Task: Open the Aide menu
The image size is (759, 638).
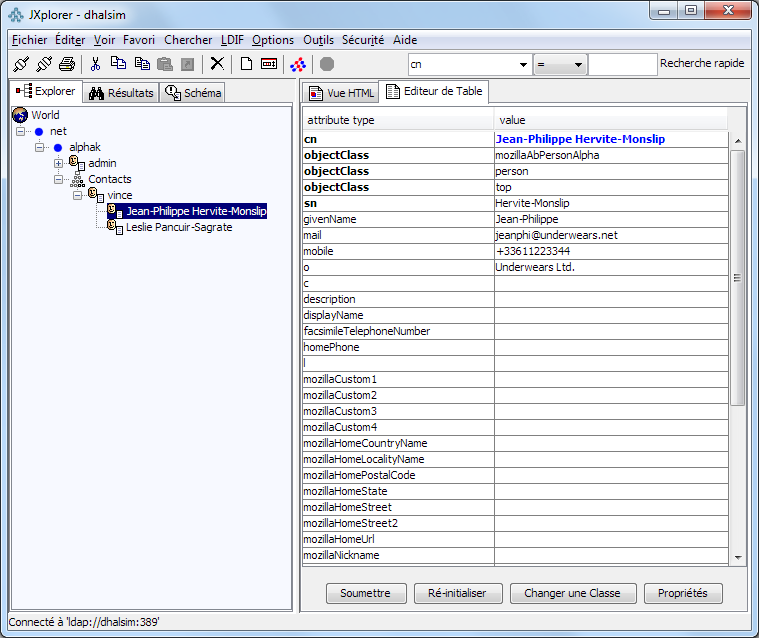Action: [405, 40]
